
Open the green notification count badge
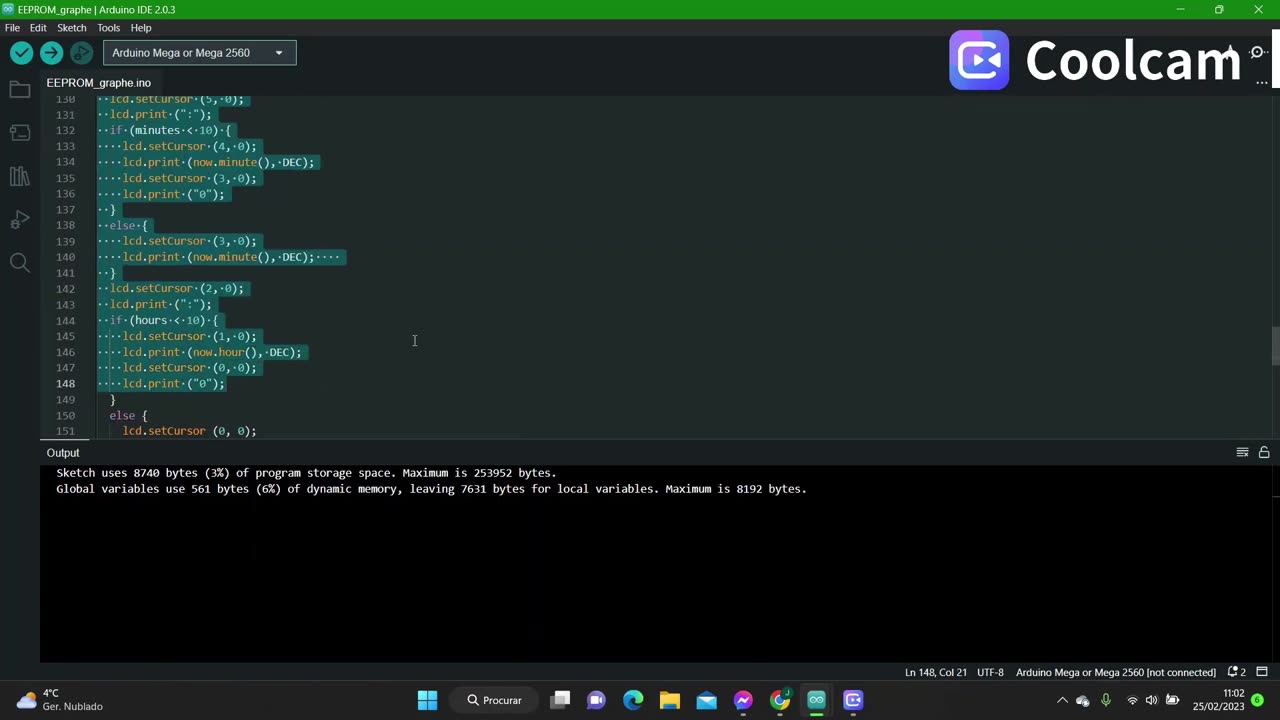tap(1257, 700)
